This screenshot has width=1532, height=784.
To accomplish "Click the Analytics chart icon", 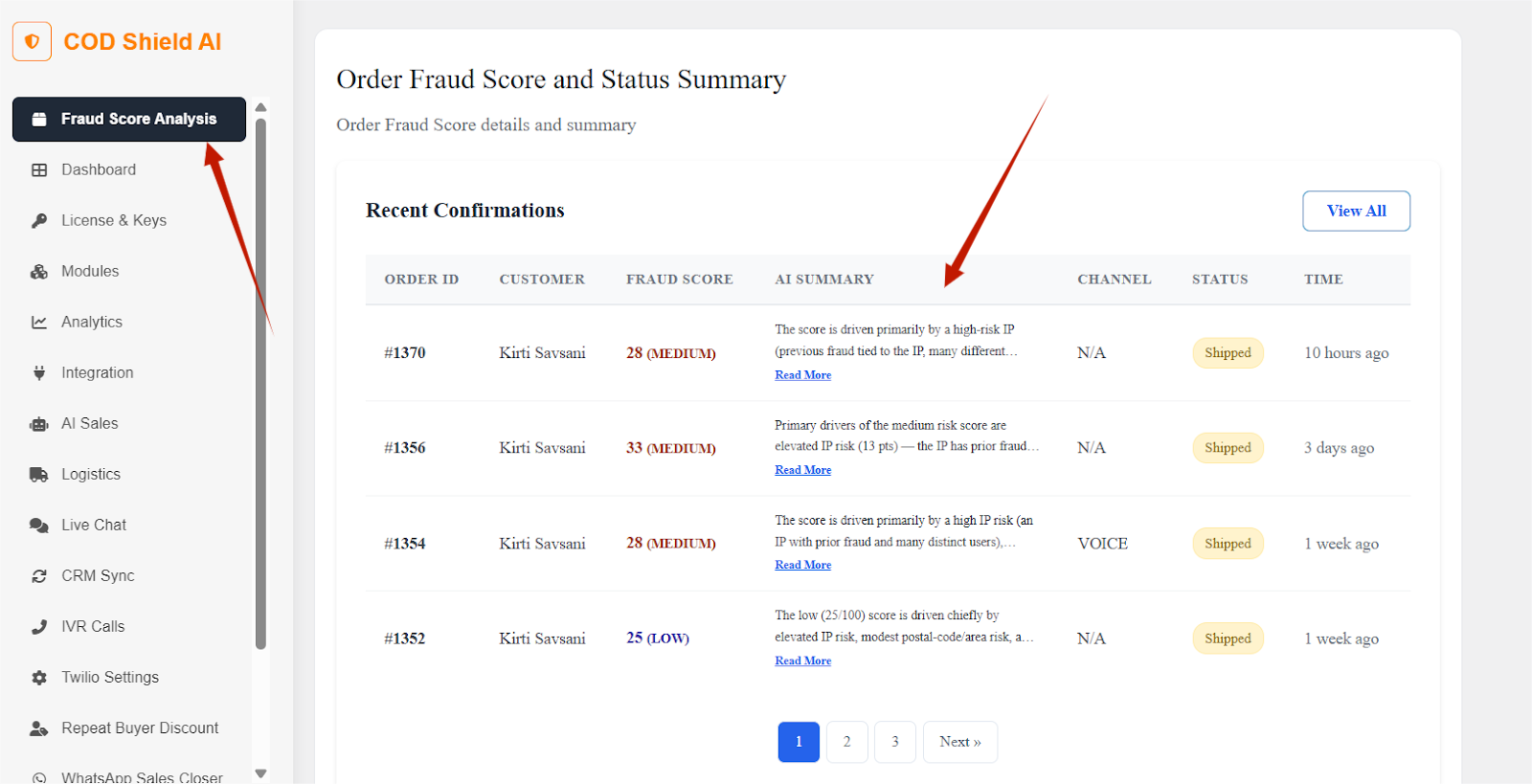I will tap(39, 323).
